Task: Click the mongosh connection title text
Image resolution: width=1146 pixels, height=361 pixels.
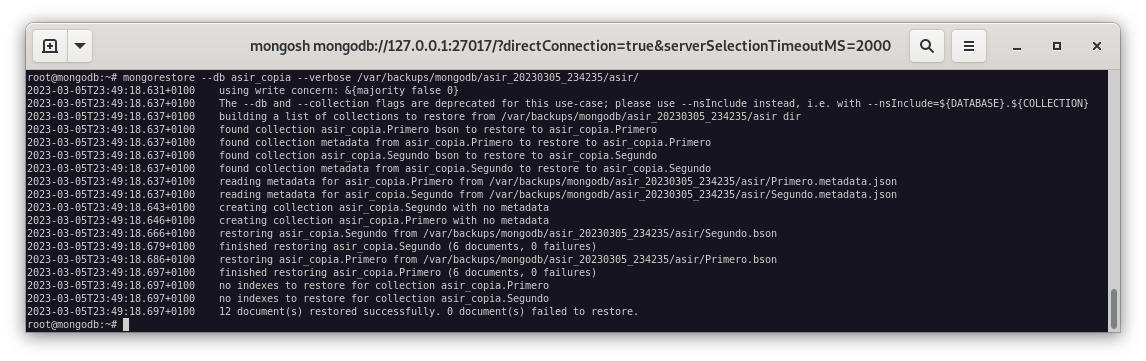Action: pos(570,46)
